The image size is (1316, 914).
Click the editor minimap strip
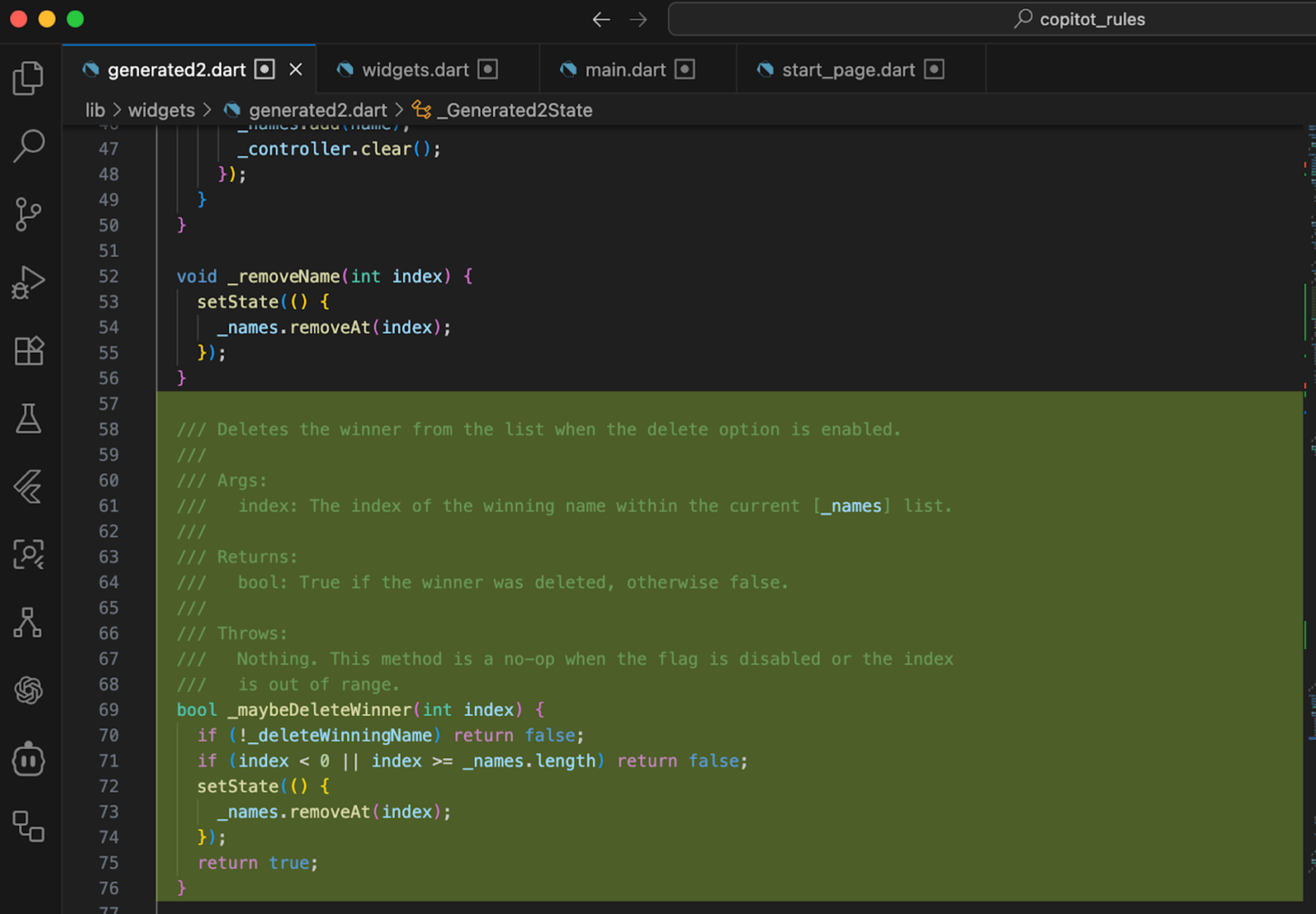click(1306, 411)
